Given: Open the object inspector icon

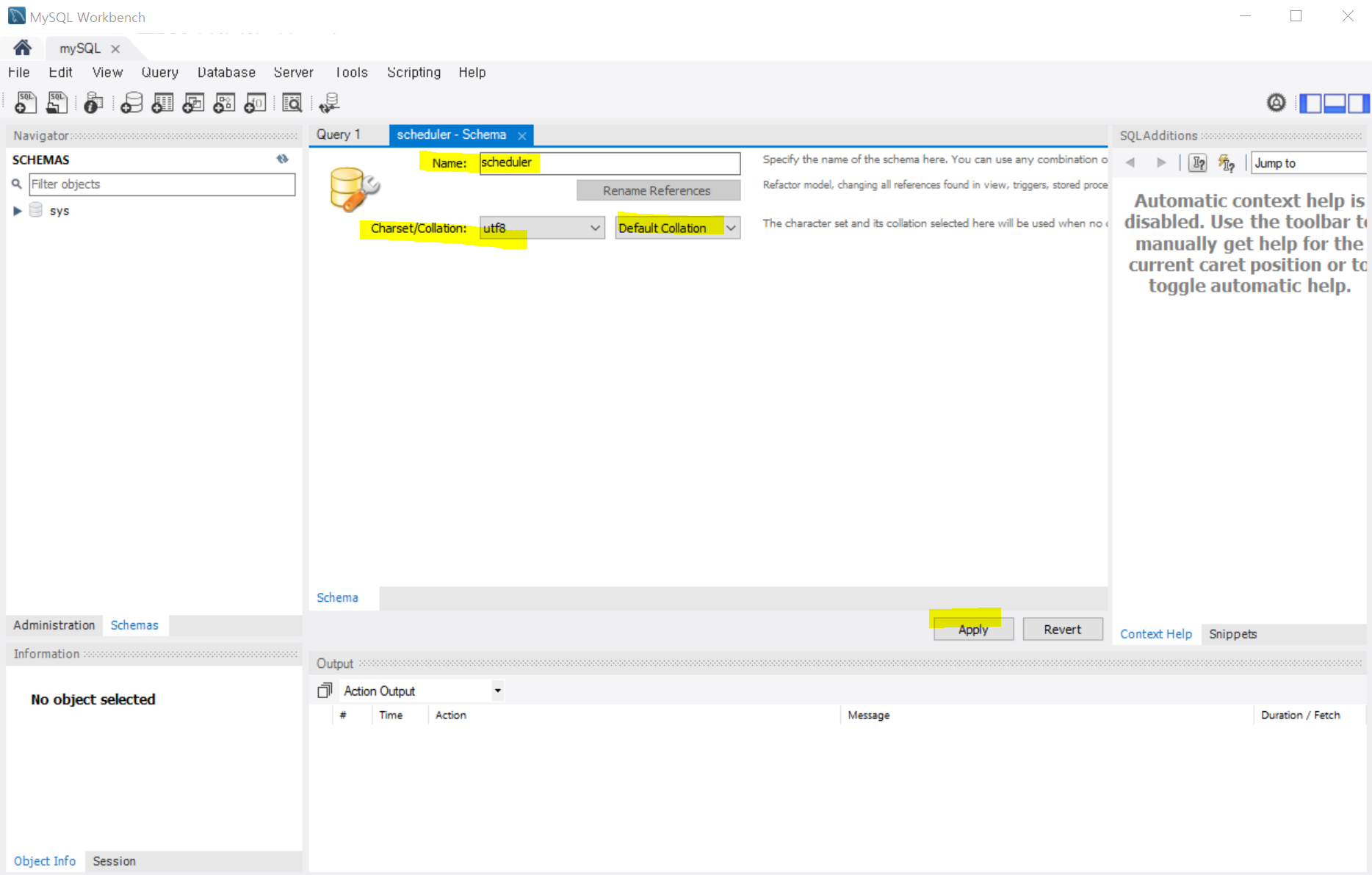Looking at the screenshot, I should 93,103.
